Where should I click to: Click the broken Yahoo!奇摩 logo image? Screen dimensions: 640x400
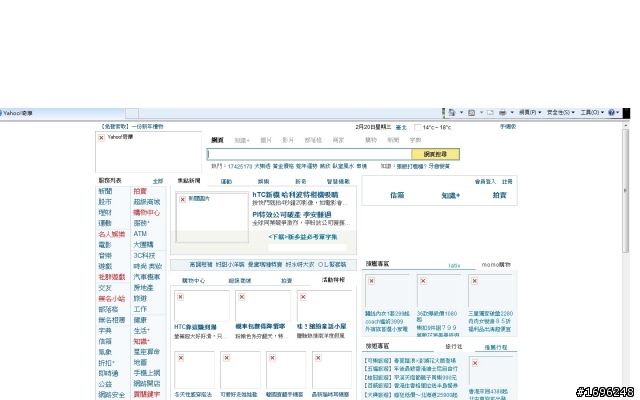(148, 152)
